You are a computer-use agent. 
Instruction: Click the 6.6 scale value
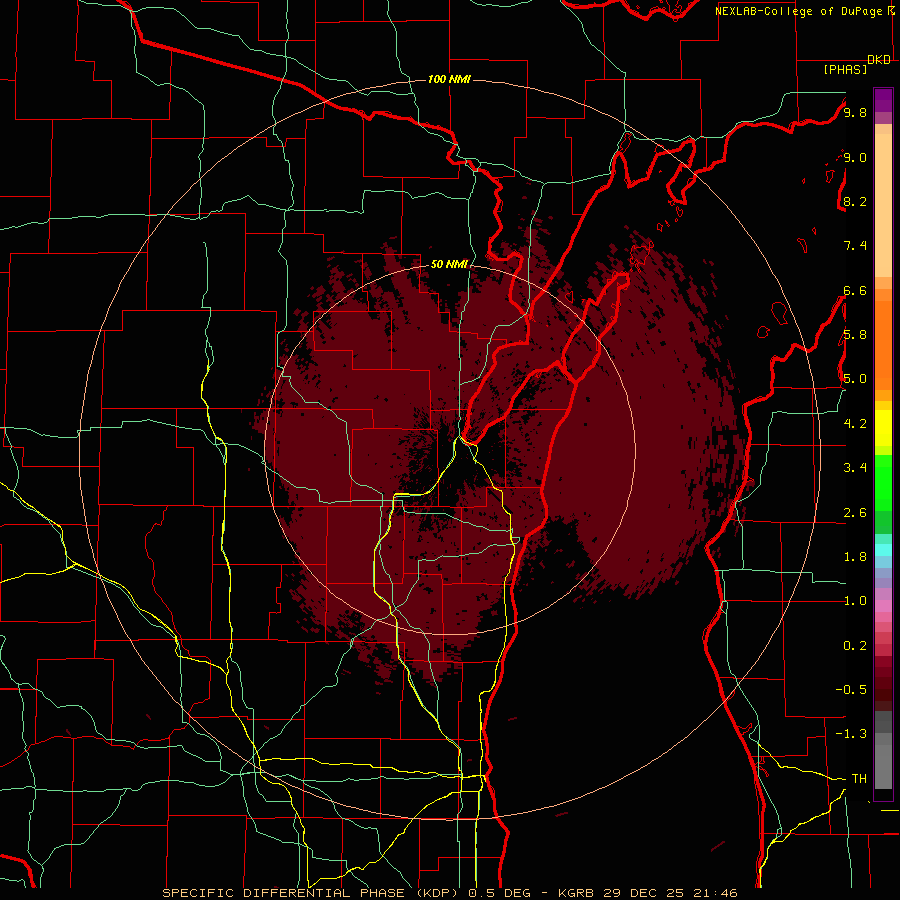(855, 290)
